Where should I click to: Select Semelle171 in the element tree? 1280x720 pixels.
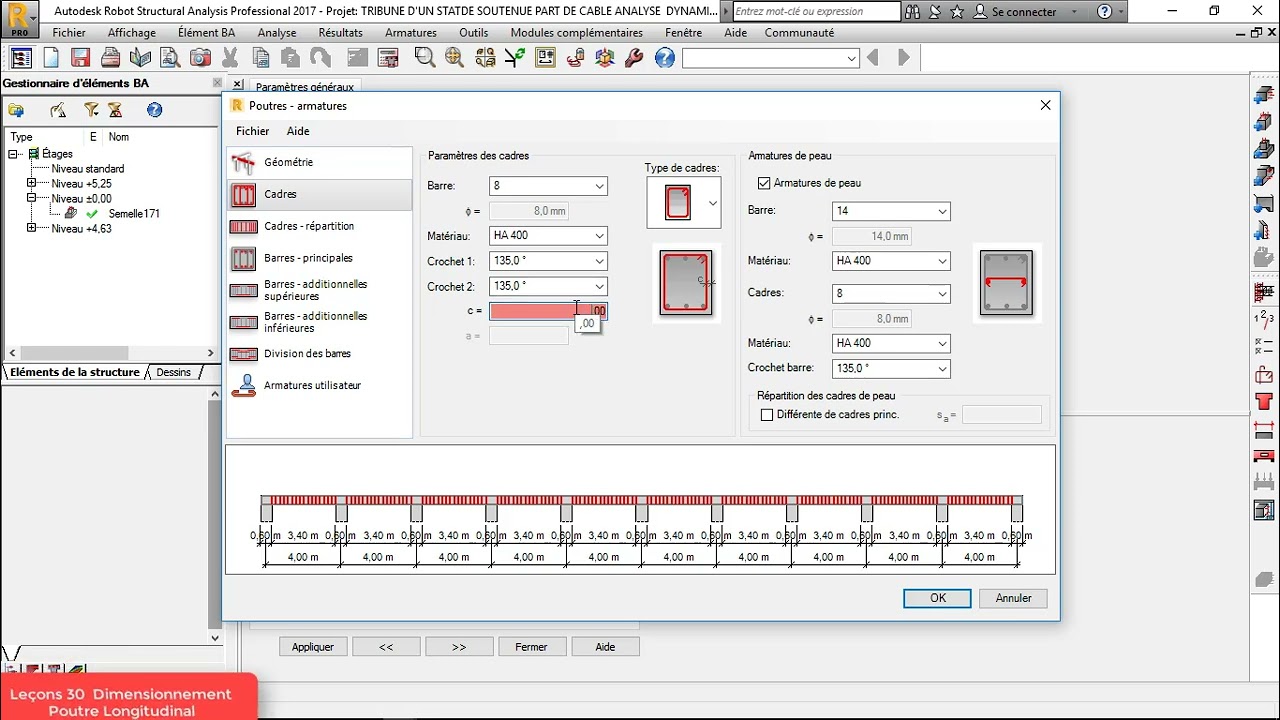pos(134,214)
